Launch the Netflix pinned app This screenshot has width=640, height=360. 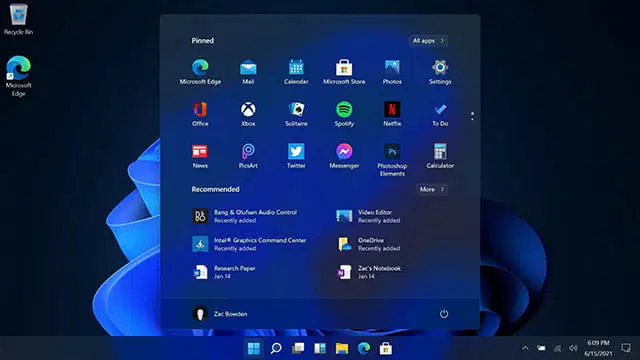click(x=392, y=114)
